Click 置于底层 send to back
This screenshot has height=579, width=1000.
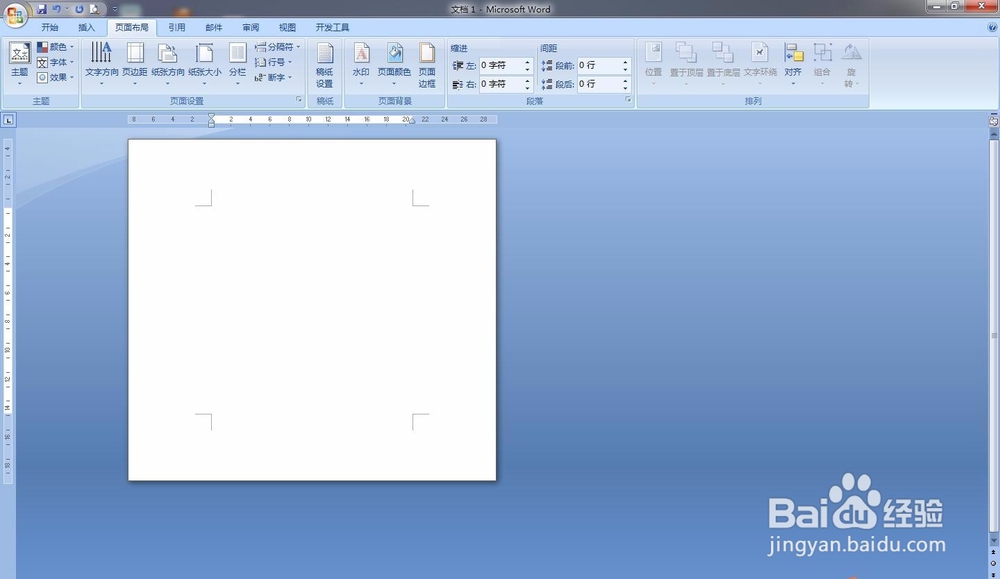[x=723, y=64]
